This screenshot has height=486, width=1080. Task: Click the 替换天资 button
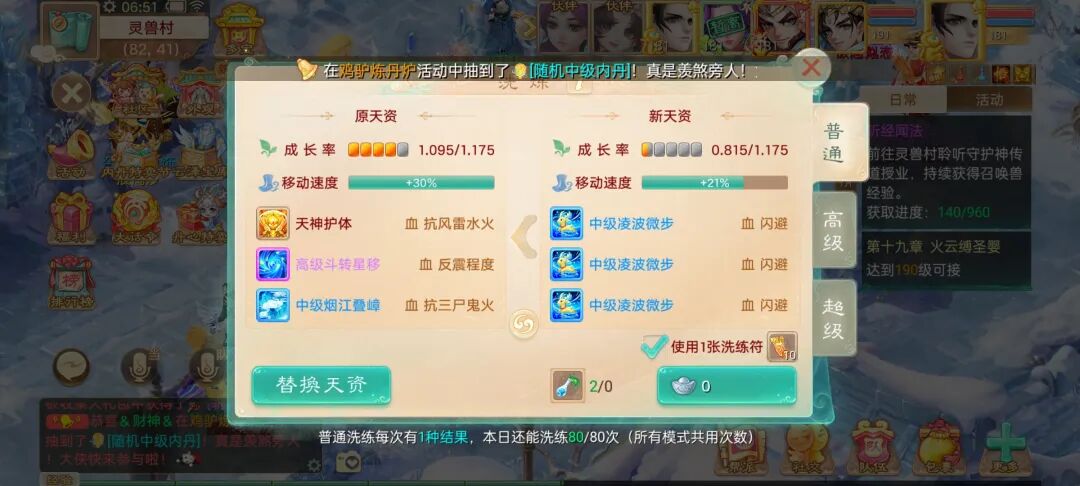321,385
